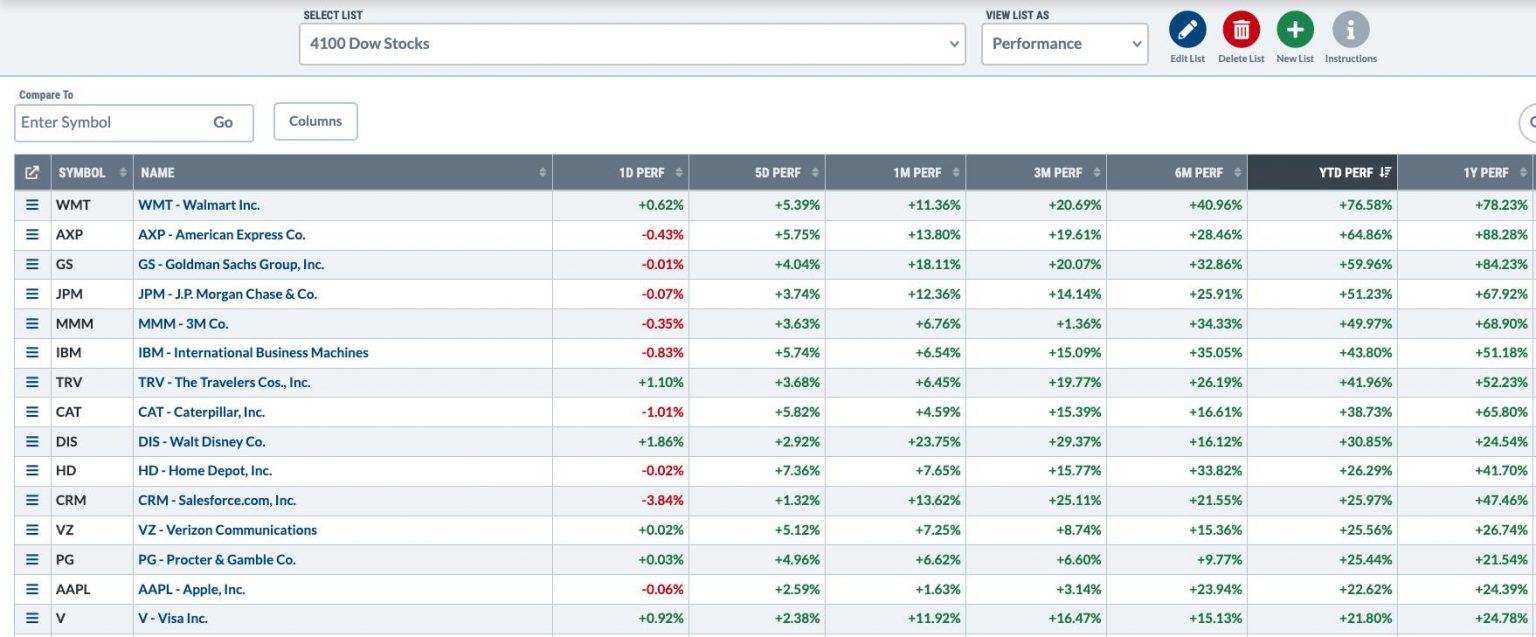
Task: Open the row menu icon for CRM
Action: point(32,501)
